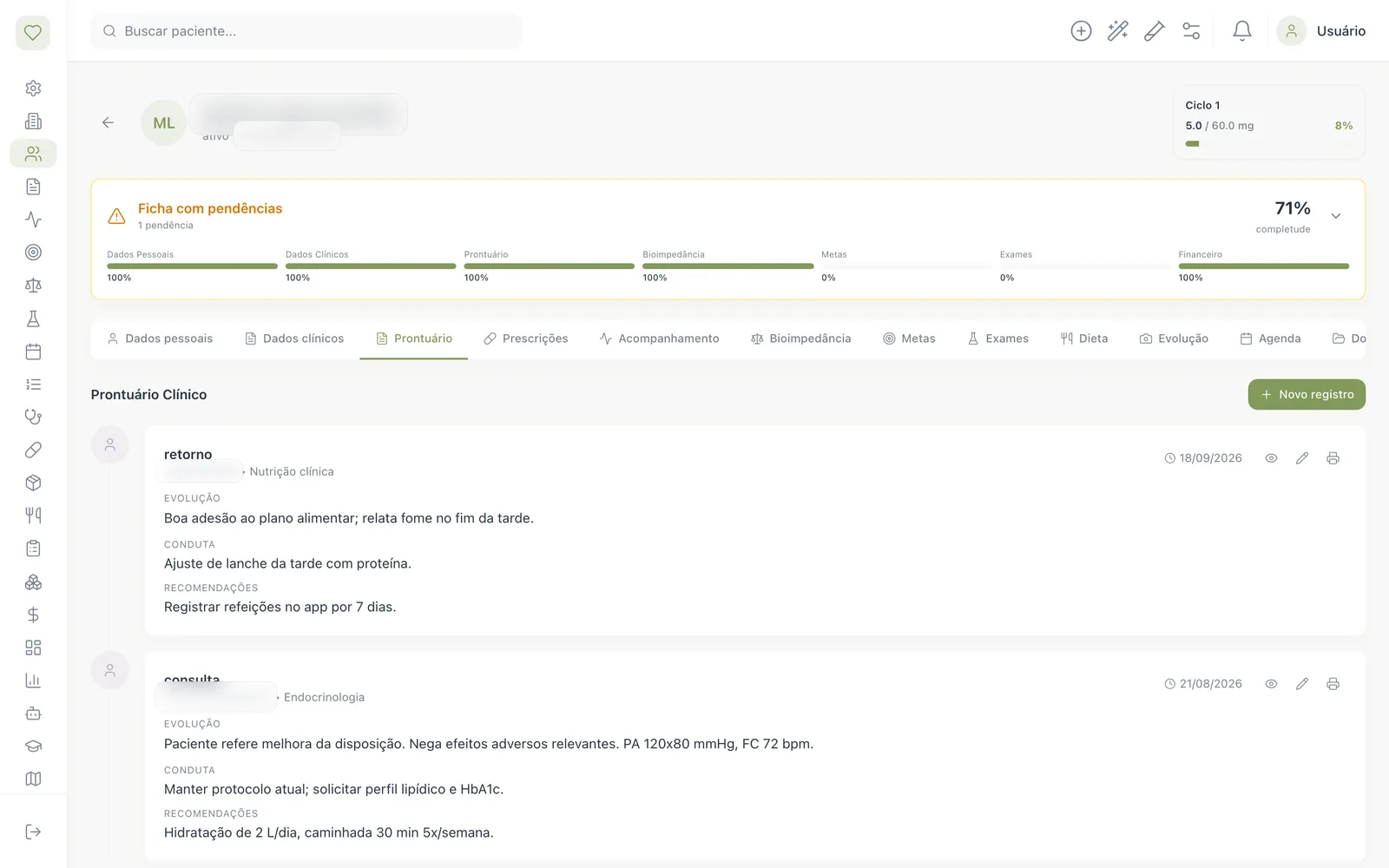Open the settings gear in the sidebar

[33, 89]
